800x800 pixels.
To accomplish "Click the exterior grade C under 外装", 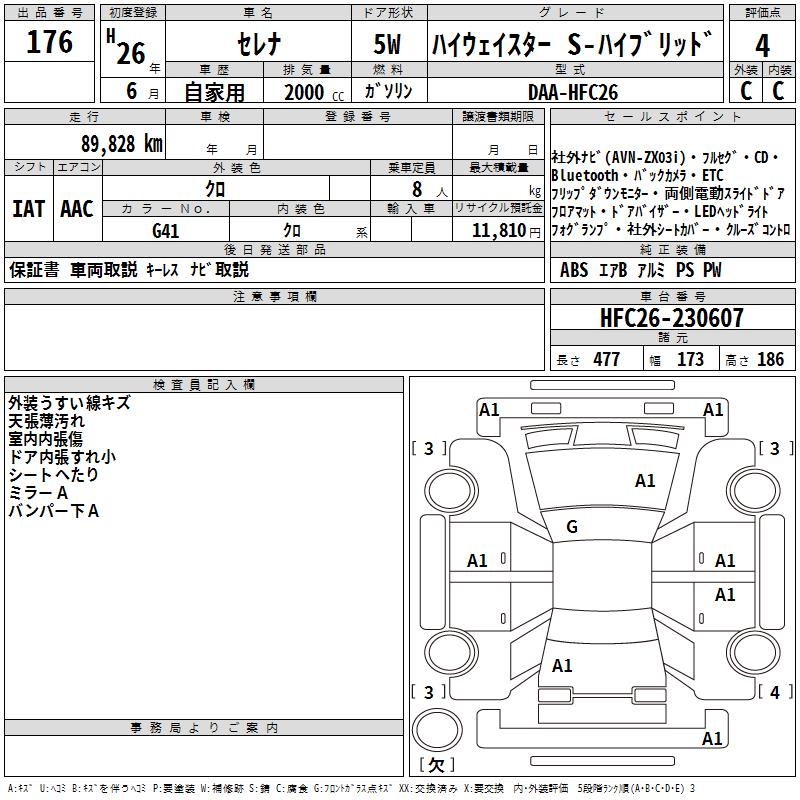I will 745,91.
